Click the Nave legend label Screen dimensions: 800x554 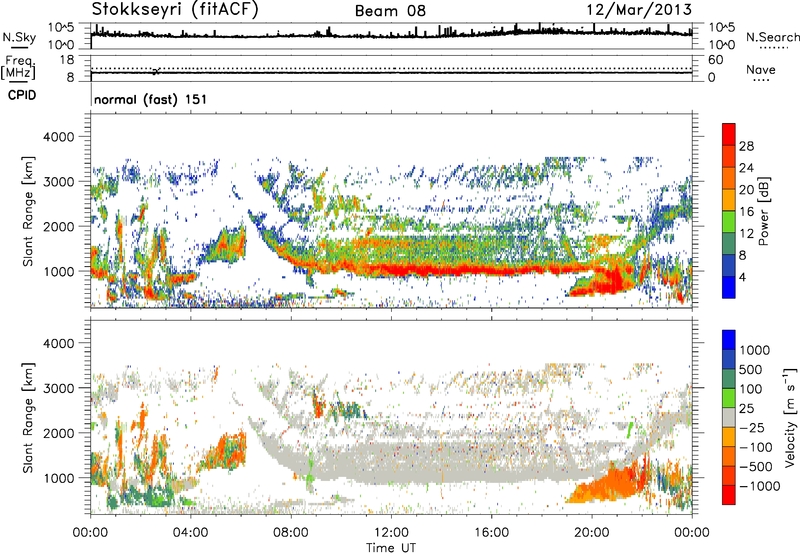pos(761,69)
